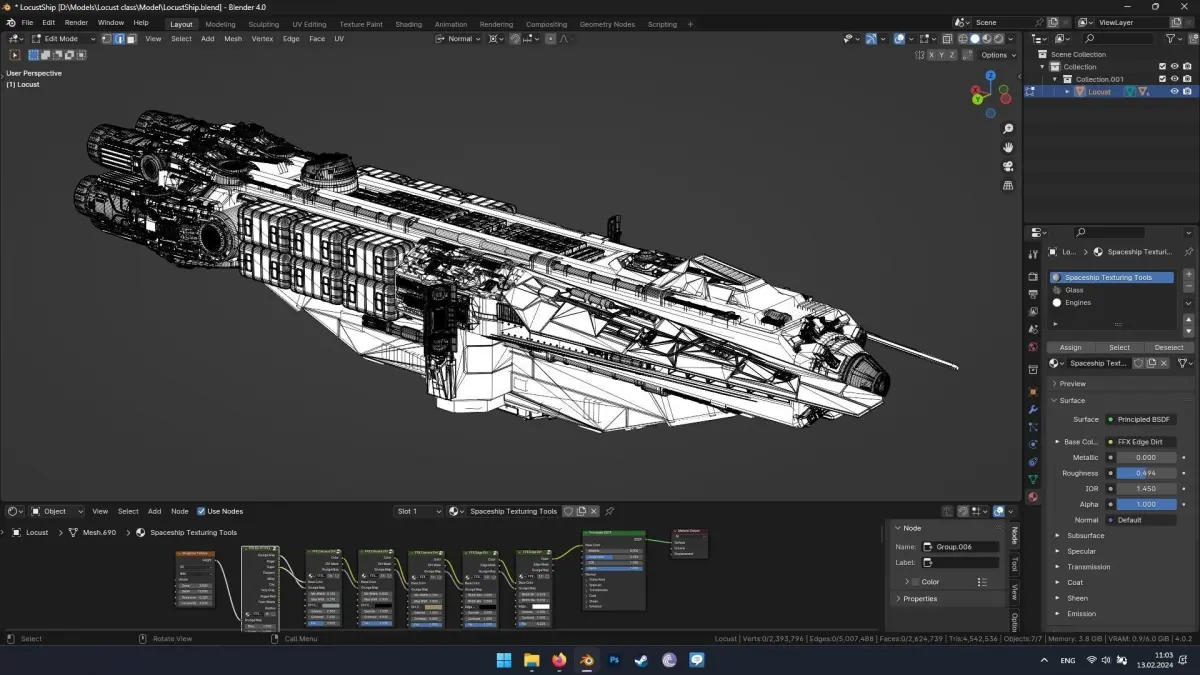
Task: Open the Scene properties tab icon
Action: [1033, 329]
